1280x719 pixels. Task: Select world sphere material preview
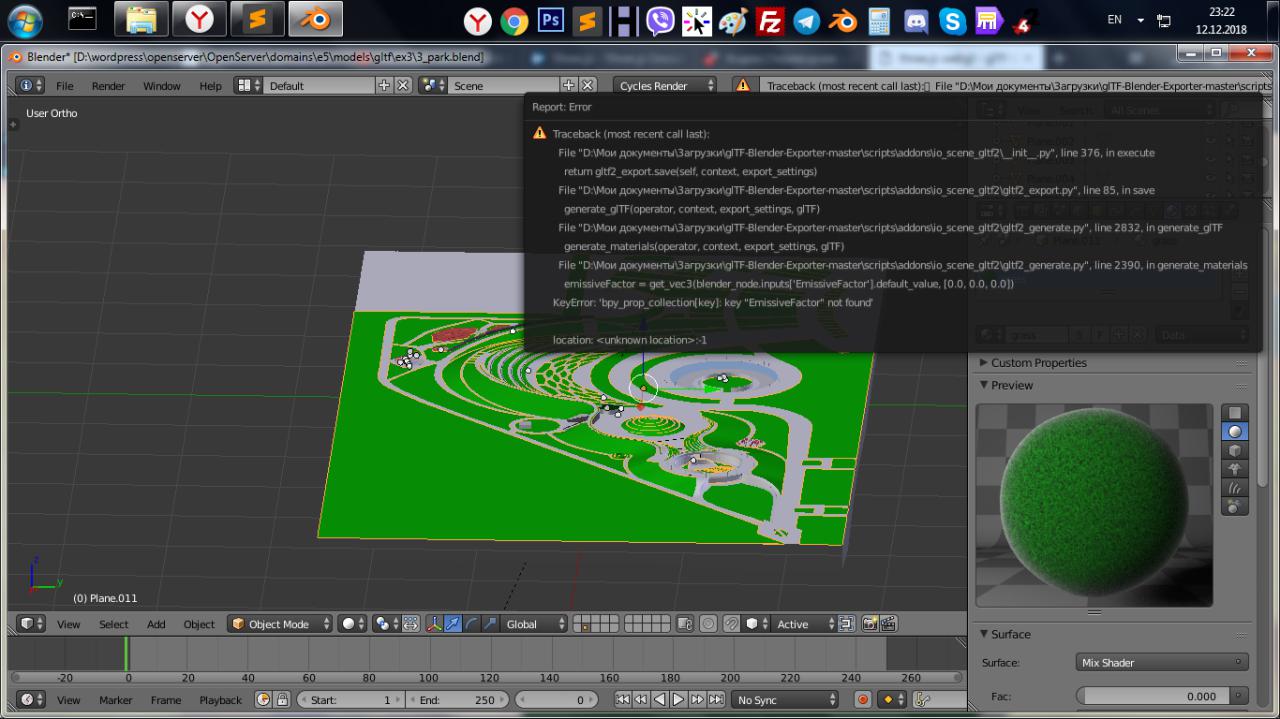tap(1235, 507)
